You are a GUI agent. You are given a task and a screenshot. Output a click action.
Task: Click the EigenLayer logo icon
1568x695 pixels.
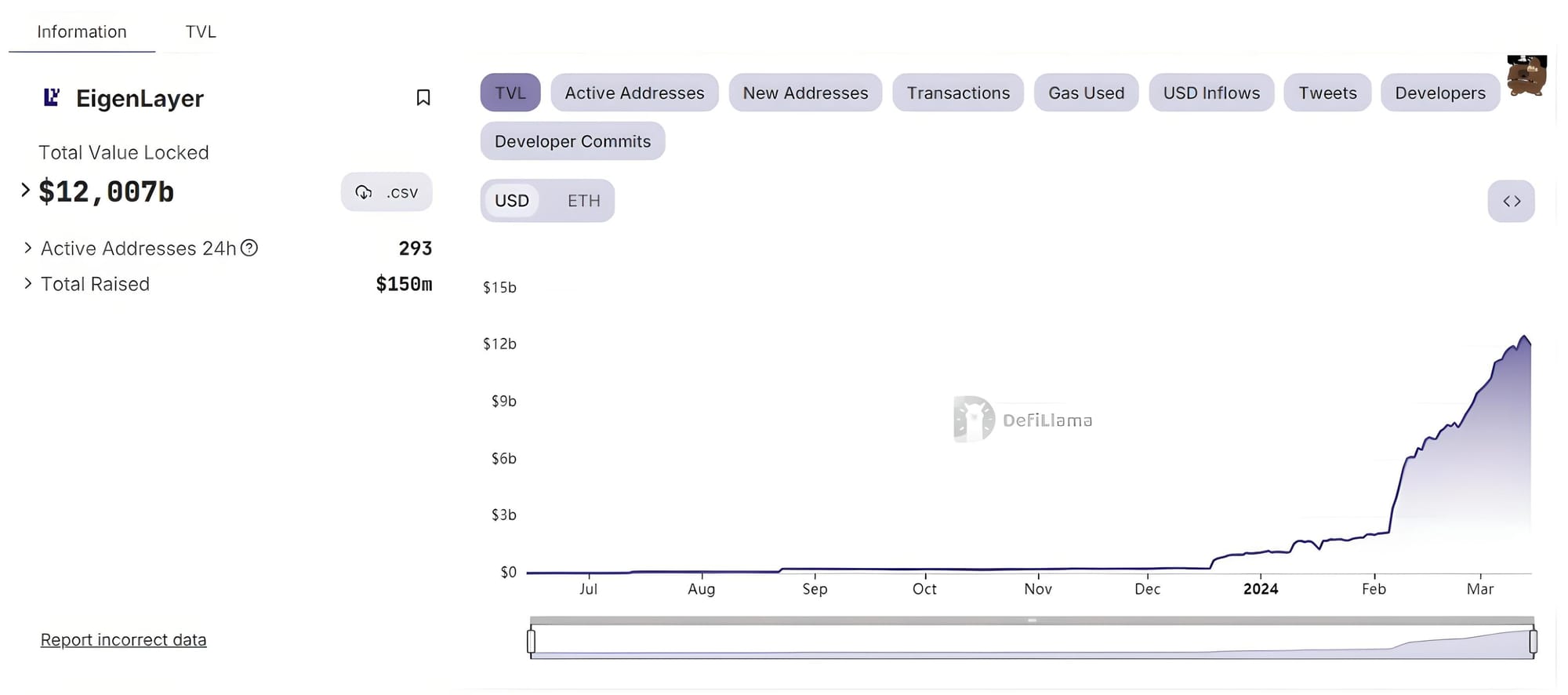pos(52,97)
